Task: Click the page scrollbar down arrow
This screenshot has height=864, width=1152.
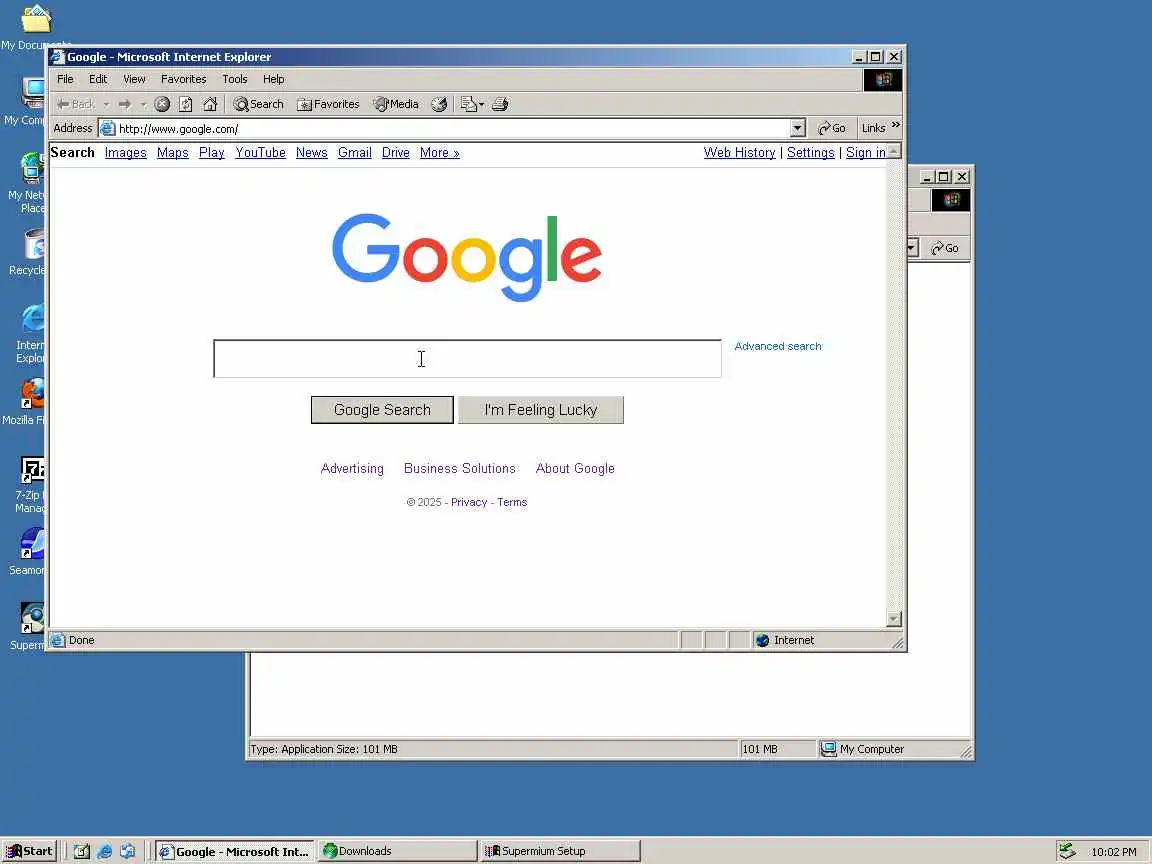Action: tap(894, 619)
